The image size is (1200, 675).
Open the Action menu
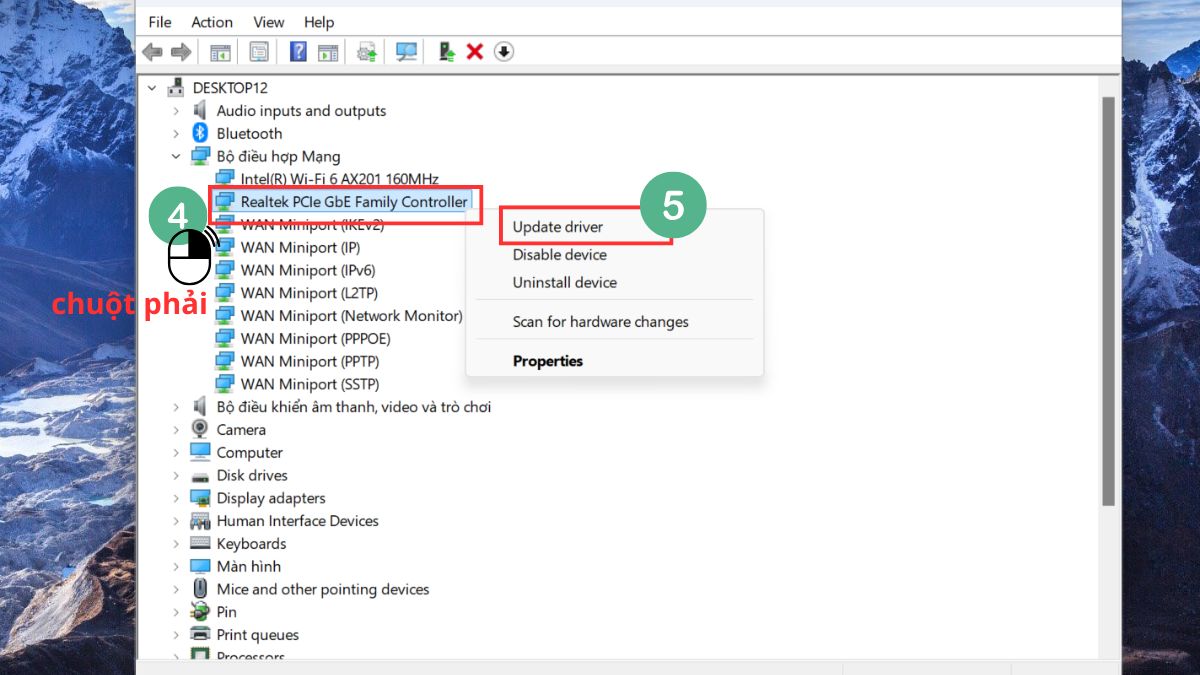point(211,22)
